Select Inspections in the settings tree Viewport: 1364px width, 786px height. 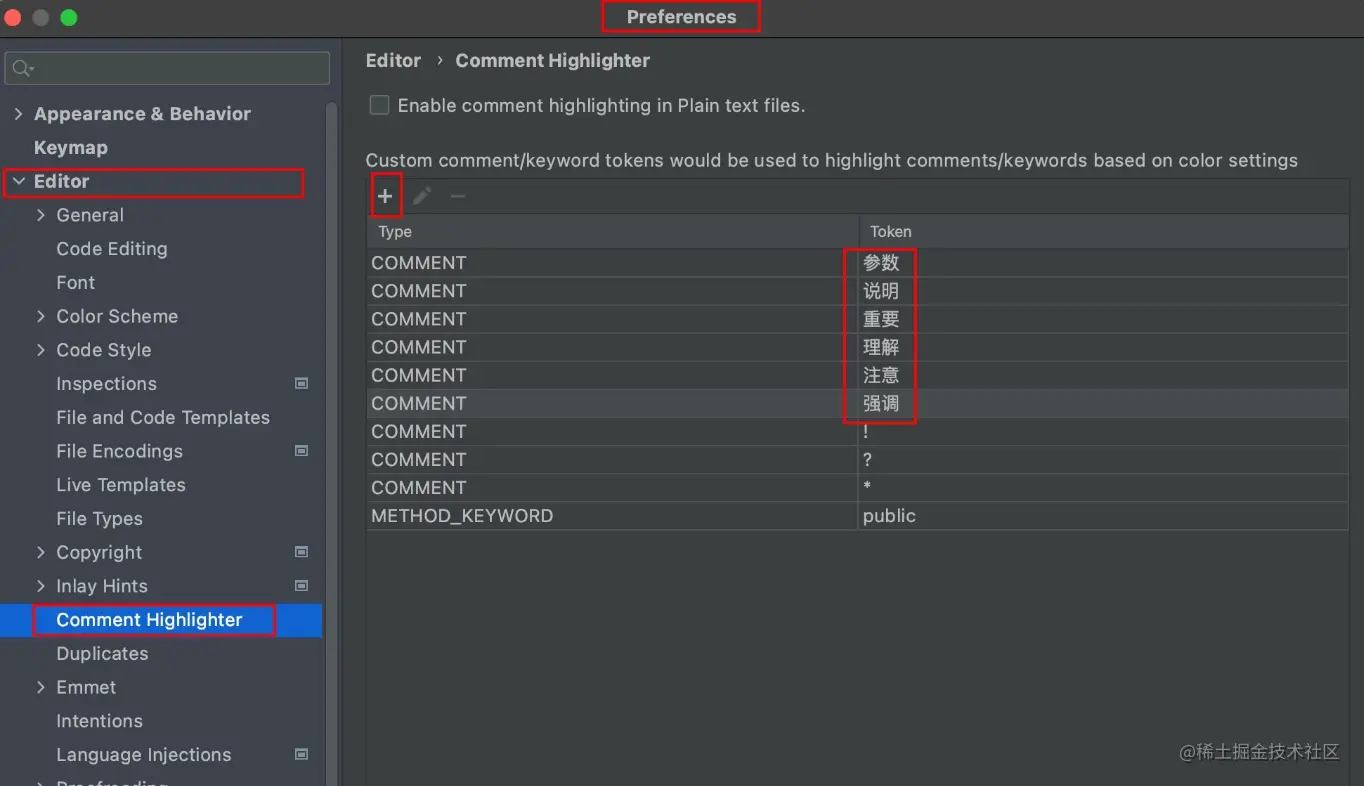coord(107,384)
